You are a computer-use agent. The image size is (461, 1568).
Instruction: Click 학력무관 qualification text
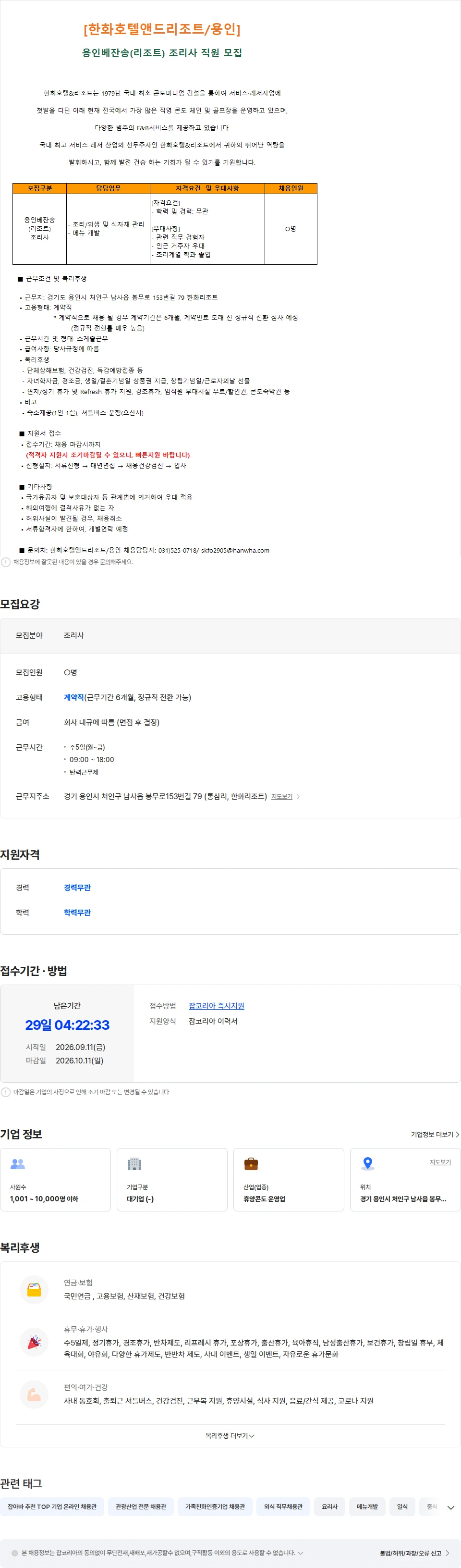77,913
